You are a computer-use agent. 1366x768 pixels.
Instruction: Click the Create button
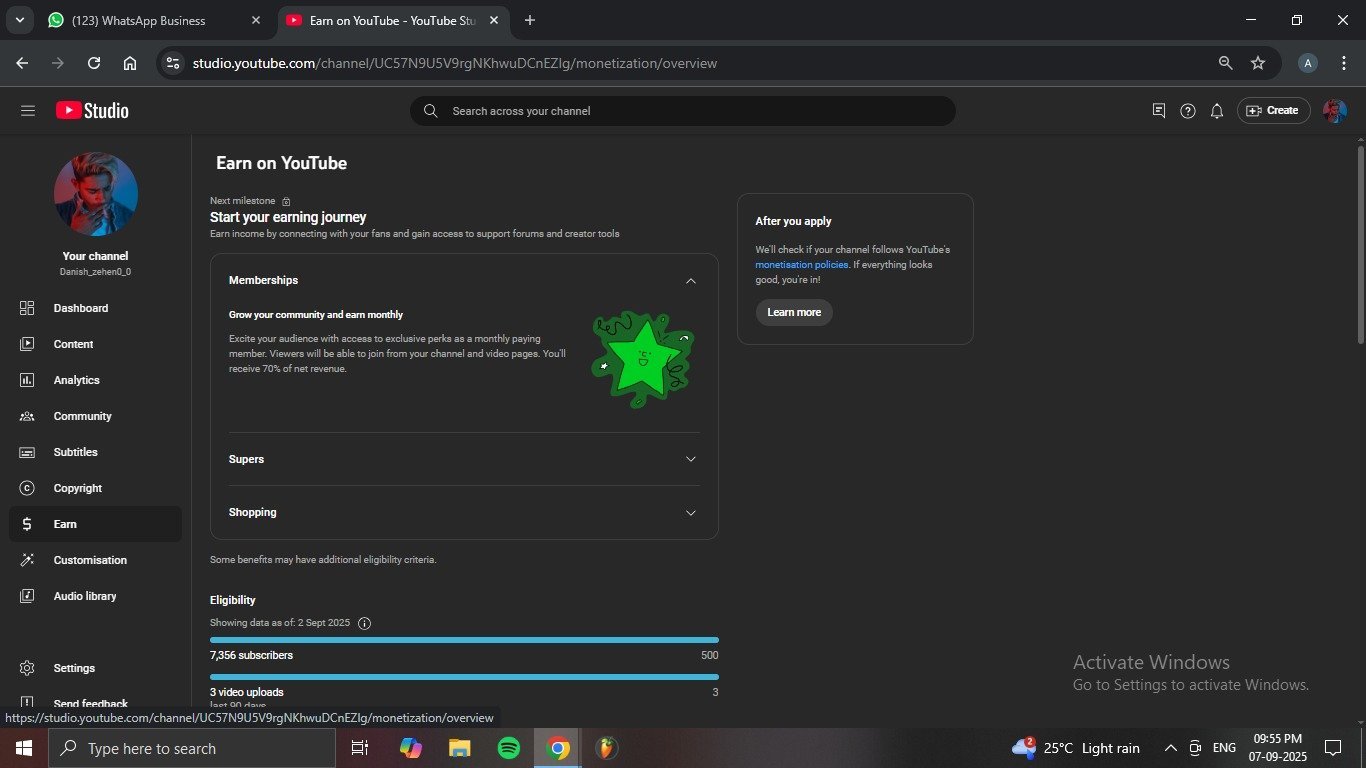click(1273, 111)
